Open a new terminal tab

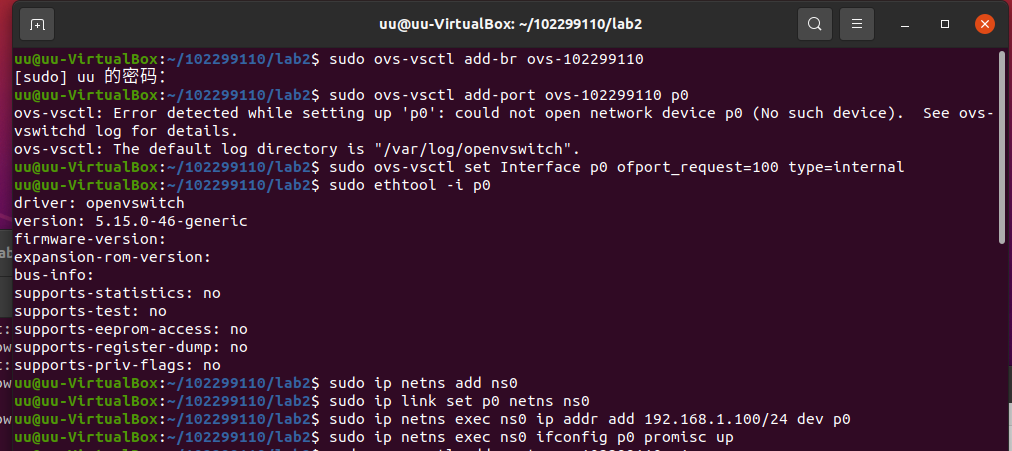pyautogui.click(x=37, y=25)
